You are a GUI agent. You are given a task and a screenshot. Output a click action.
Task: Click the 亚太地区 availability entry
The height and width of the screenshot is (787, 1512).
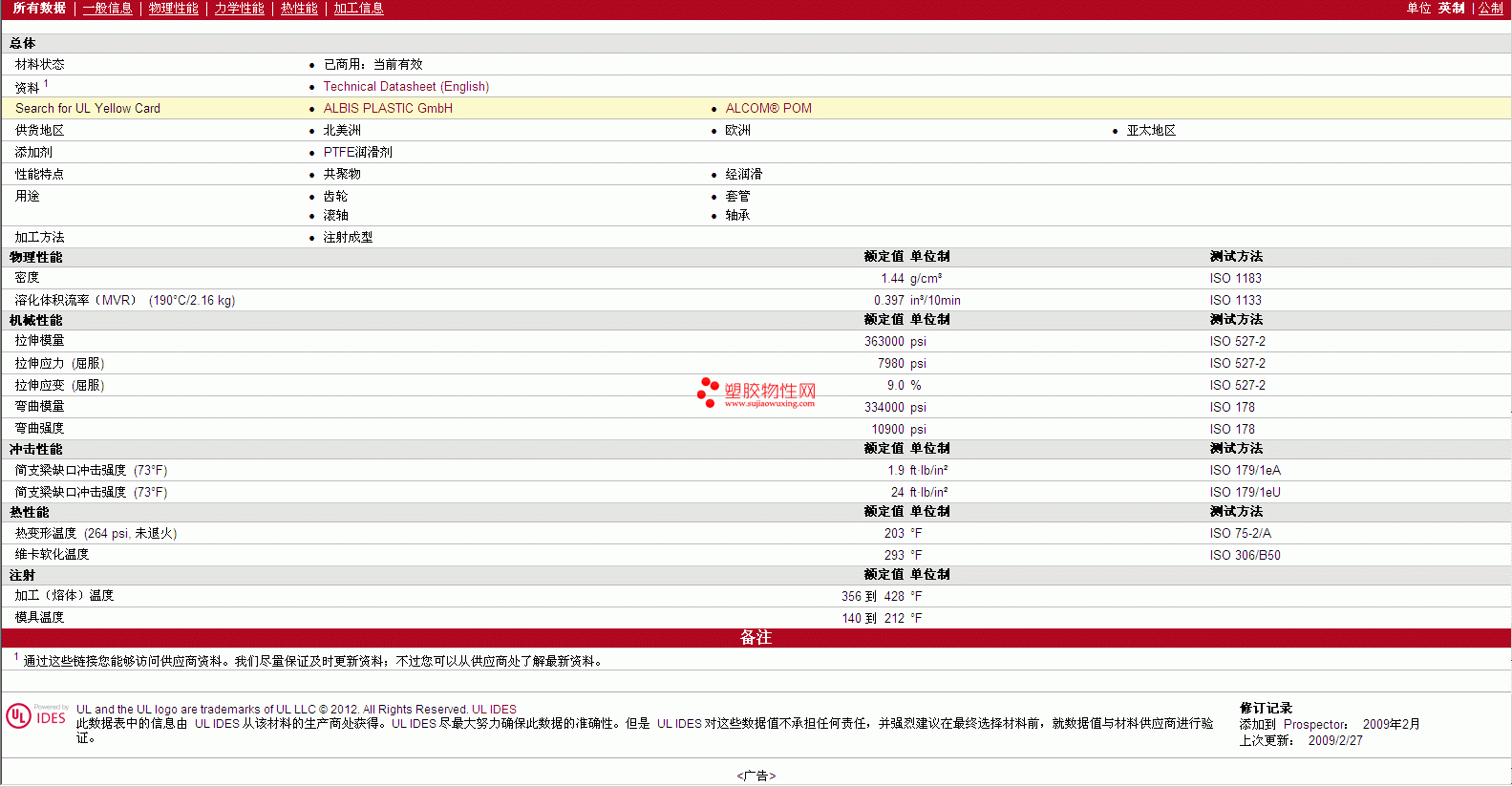click(1151, 130)
